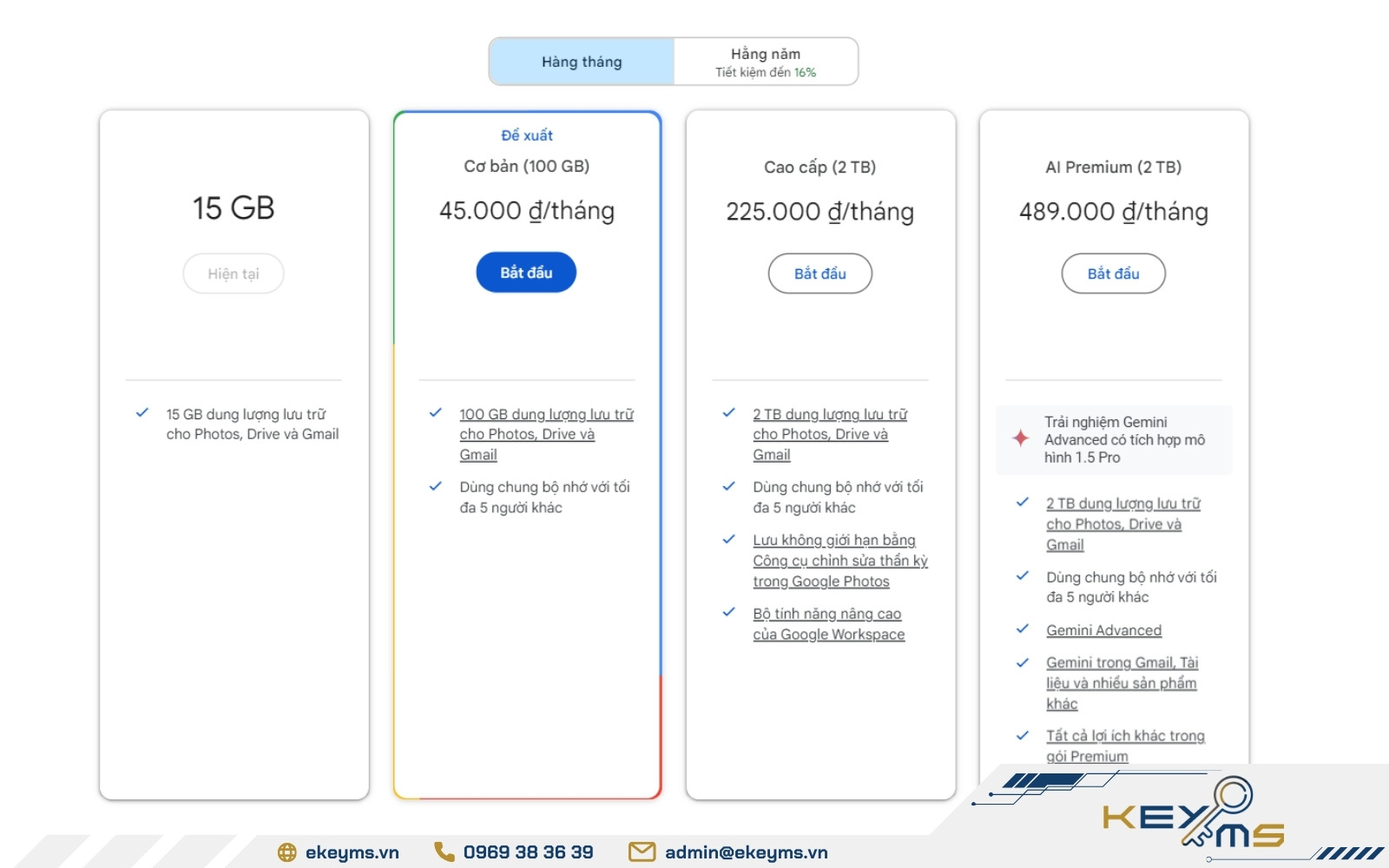Click the 489.000 ₫/tháng price
The height and width of the screenshot is (868, 1389).
point(1113,212)
